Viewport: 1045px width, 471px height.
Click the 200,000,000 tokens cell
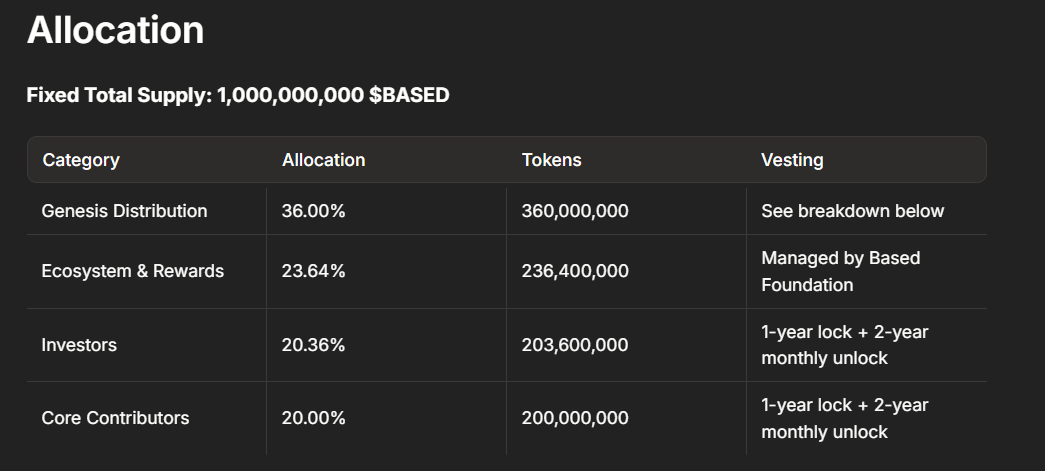575,418
